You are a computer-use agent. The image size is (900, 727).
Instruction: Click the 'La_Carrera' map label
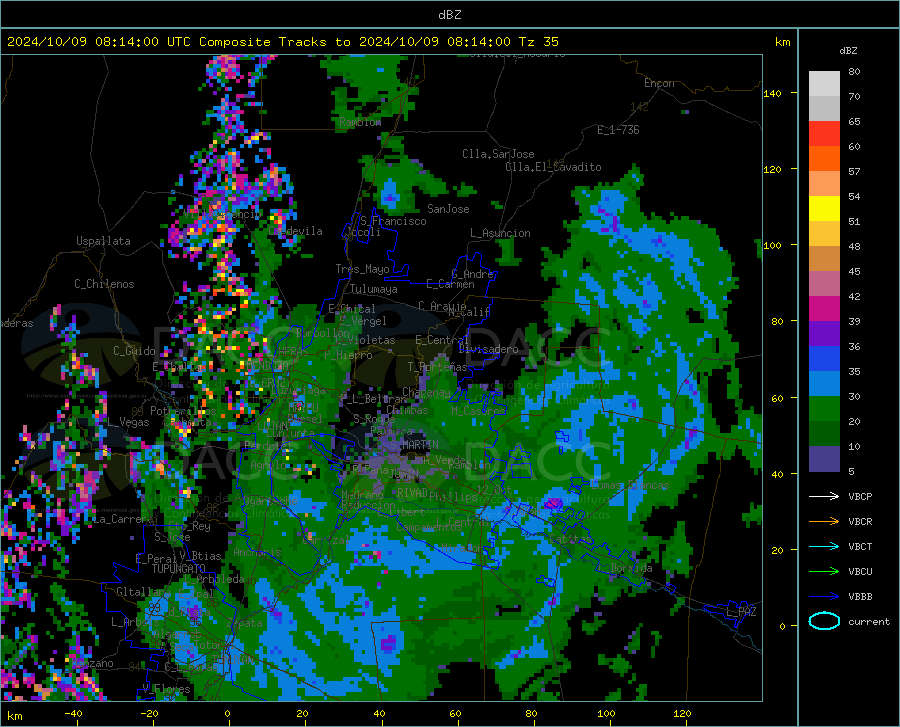click(121, 519)
